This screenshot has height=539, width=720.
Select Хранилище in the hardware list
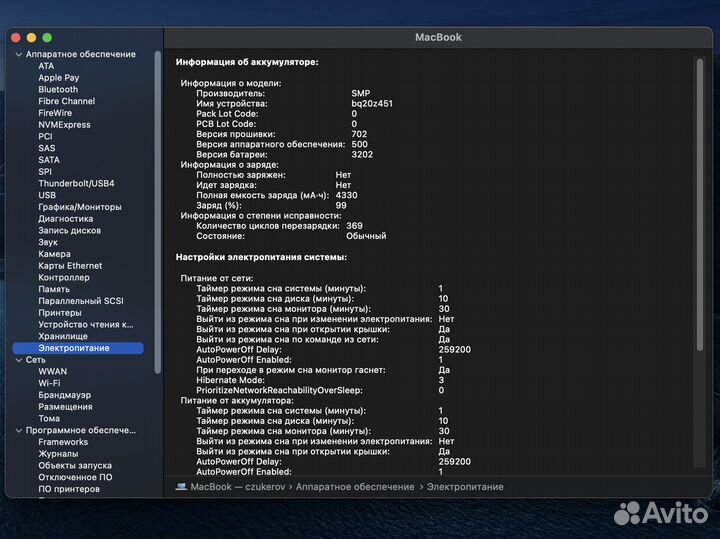coord(63,336)
